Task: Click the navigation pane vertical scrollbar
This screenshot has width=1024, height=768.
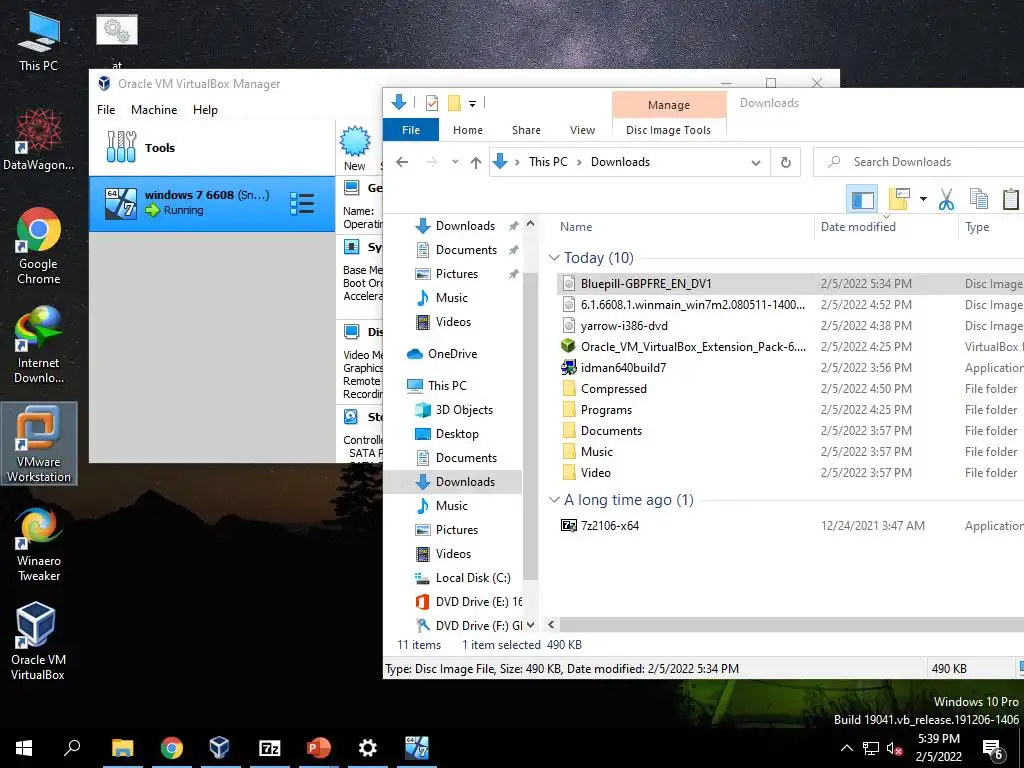Action: (530, 424)
